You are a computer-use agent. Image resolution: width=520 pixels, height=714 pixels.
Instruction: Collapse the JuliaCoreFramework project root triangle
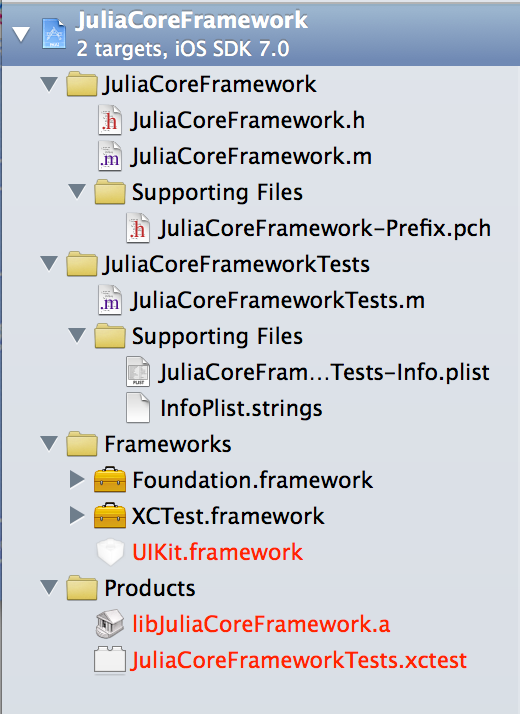21,34
